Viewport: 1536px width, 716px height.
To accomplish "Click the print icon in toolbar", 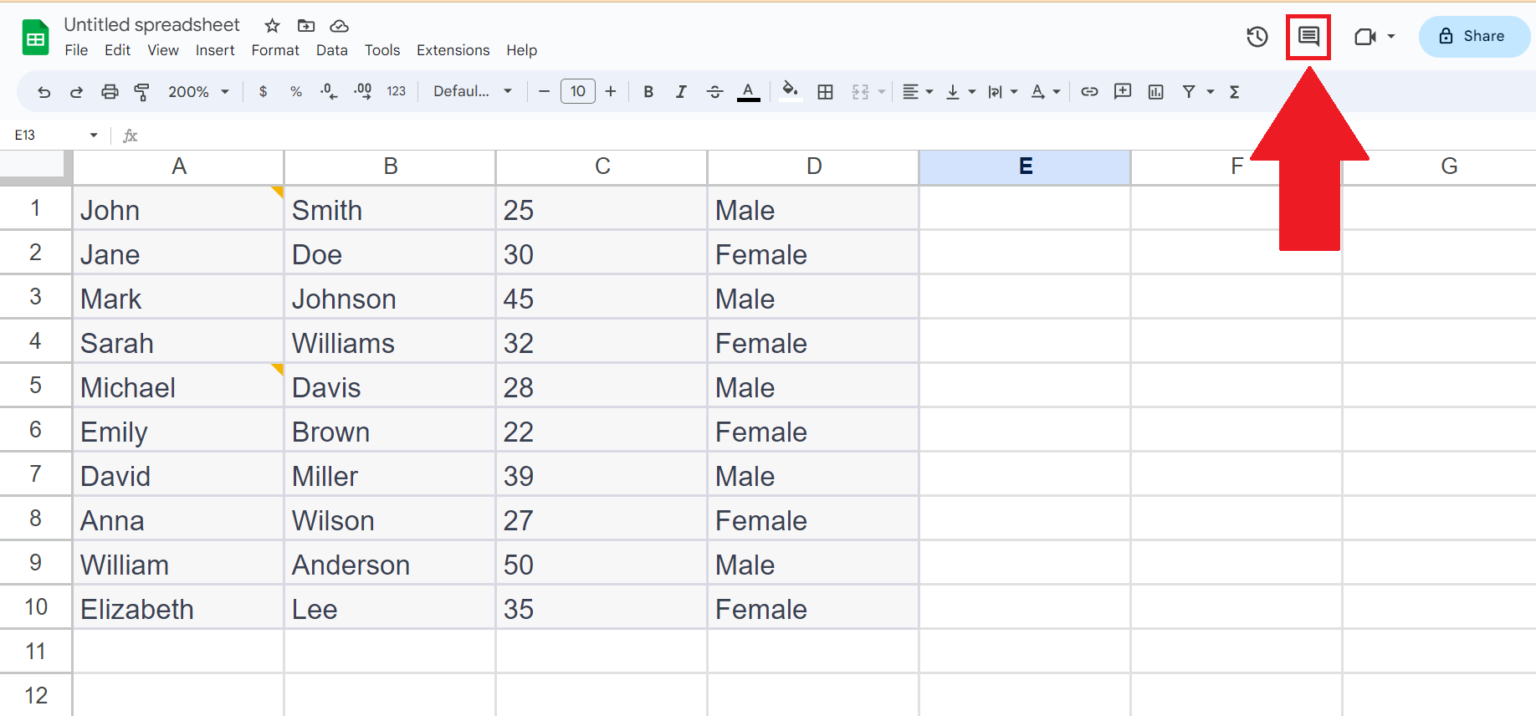I will (110, 92).
